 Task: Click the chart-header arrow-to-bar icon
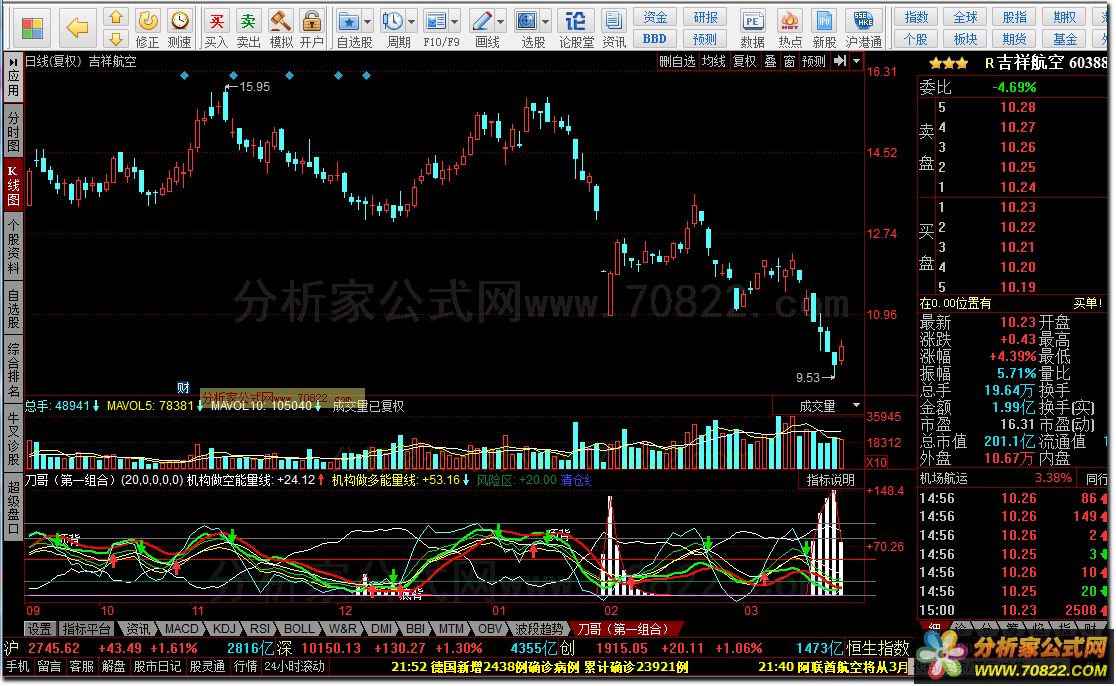840,61
